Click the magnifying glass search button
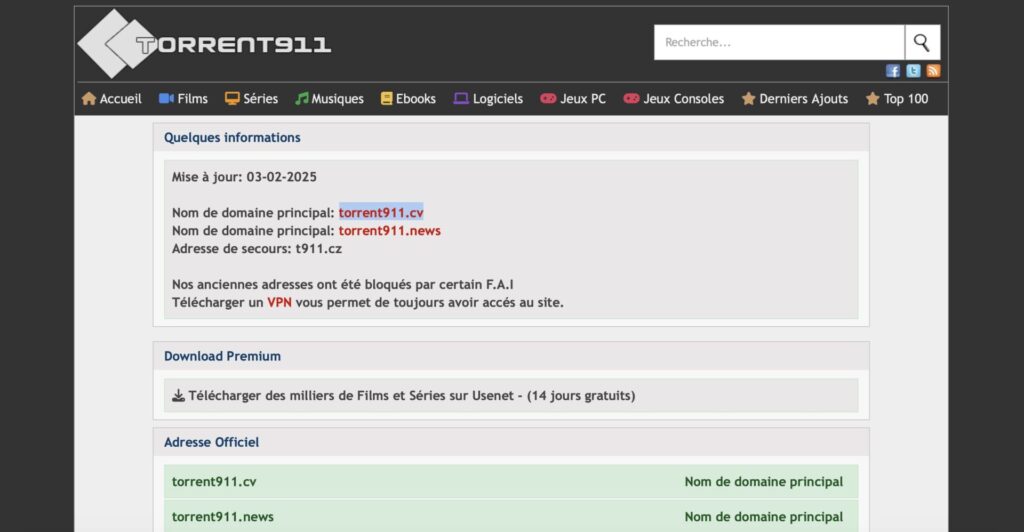1024x532 pixels. click(x=921, y=43)
